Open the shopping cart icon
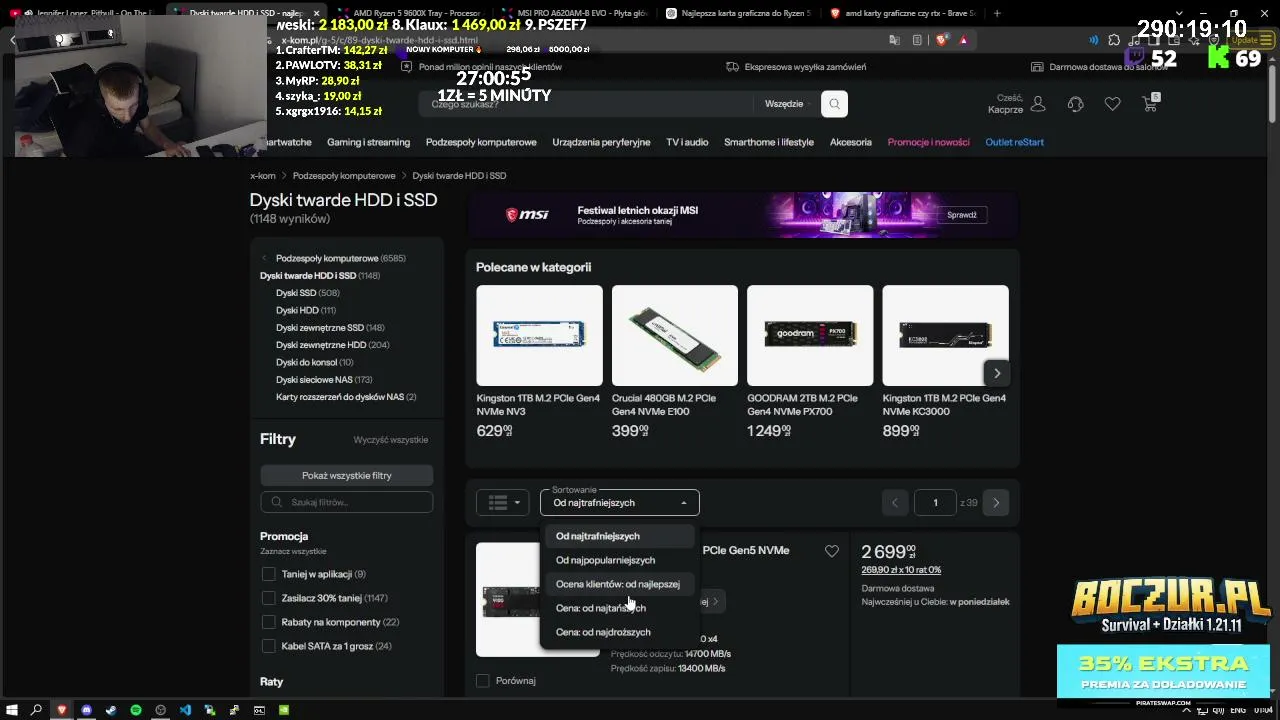This screenshot has width=1280, height=720. click(x=1150, y=103)
